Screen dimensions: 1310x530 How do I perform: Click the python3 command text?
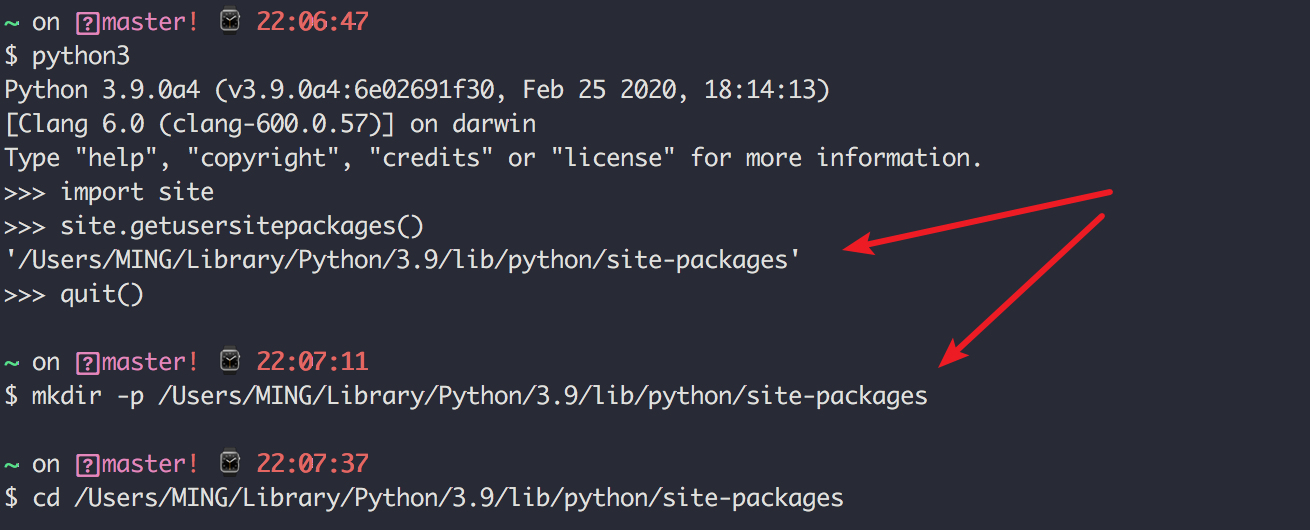tap(81, 56)
